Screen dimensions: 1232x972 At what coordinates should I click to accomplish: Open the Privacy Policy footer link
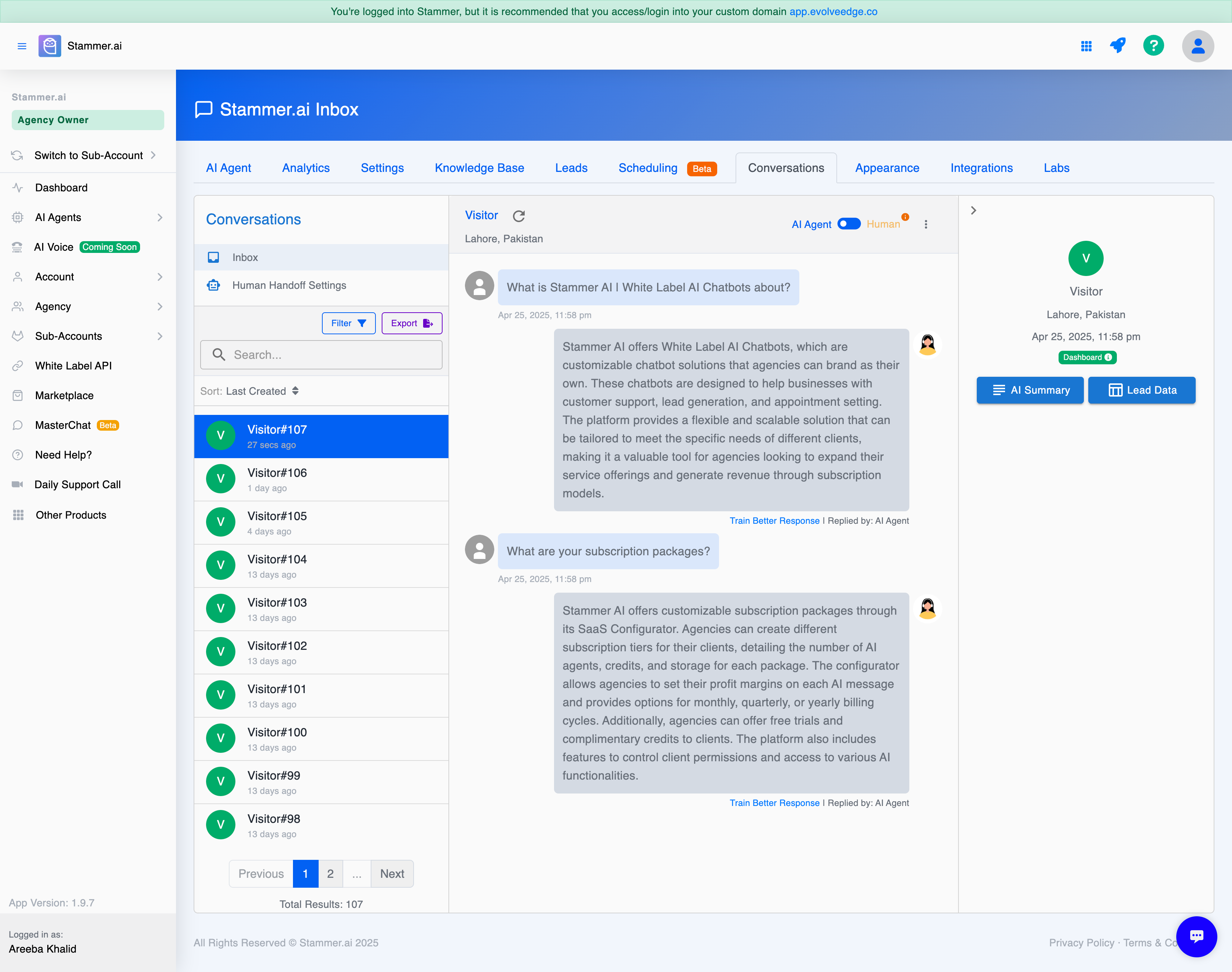coord(1081,942)
